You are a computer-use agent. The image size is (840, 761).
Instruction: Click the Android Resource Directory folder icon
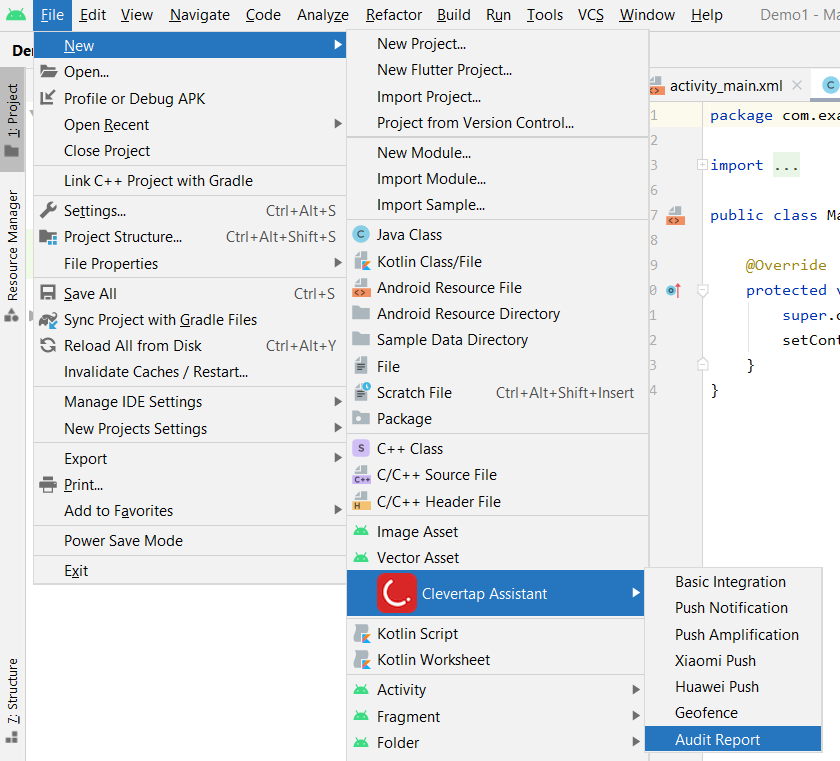[x=361, y=313]
